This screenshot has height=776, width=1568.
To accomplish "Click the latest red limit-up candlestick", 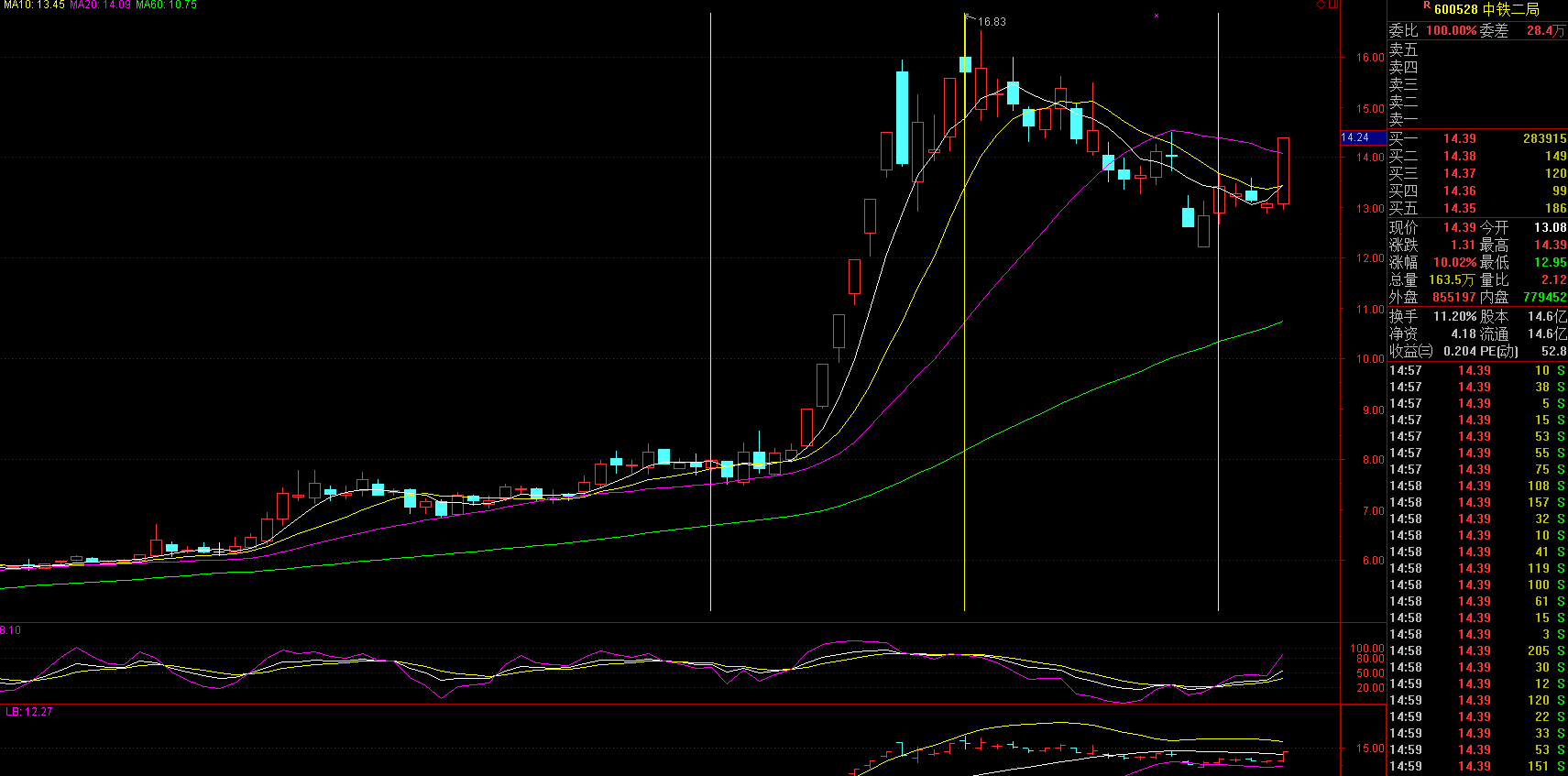I will (x=1283, y=170).
